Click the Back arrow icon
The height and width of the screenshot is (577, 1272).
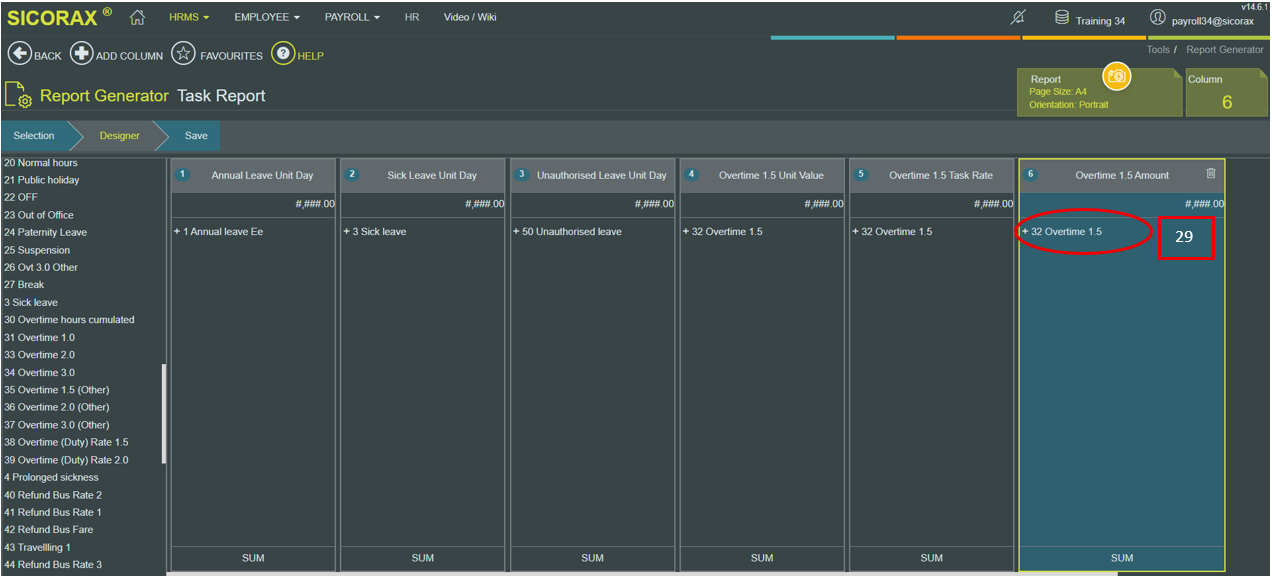(19, 54)
